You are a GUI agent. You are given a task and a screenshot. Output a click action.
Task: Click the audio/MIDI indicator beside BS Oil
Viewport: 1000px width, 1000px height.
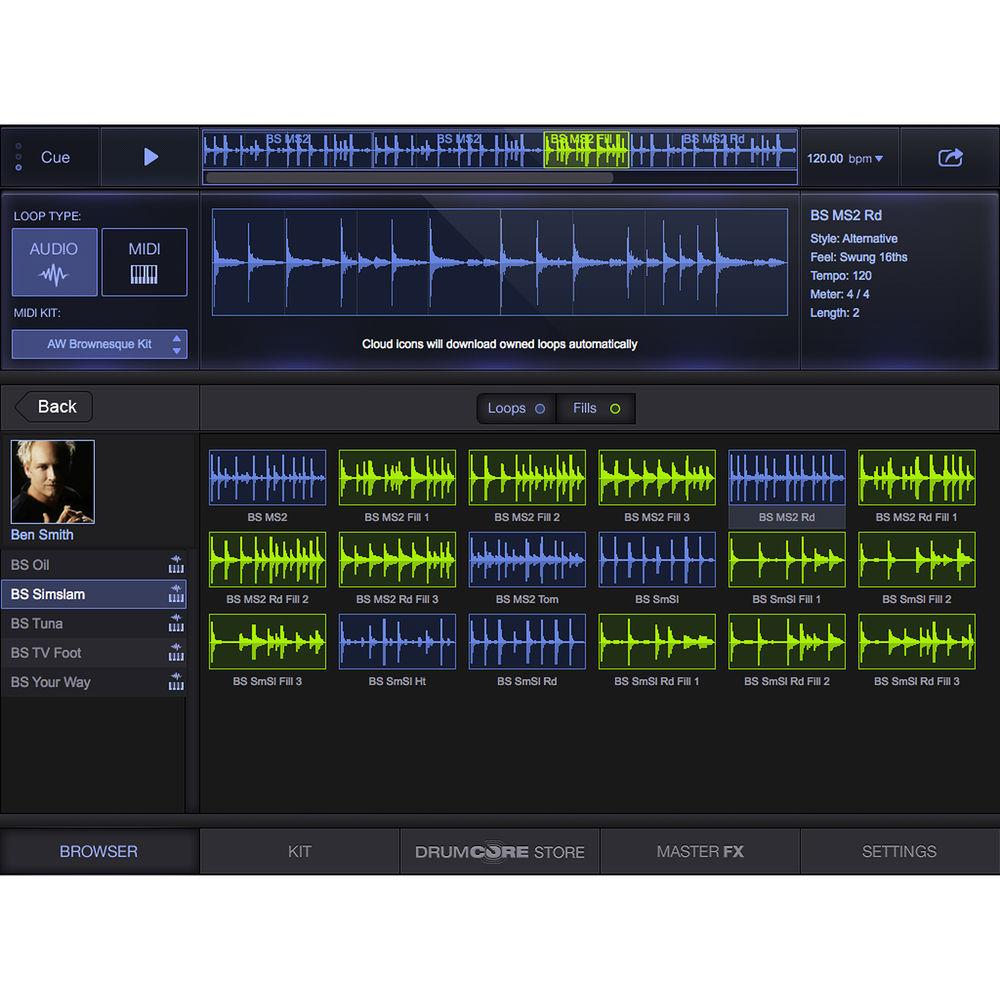(x=177, y=565)
